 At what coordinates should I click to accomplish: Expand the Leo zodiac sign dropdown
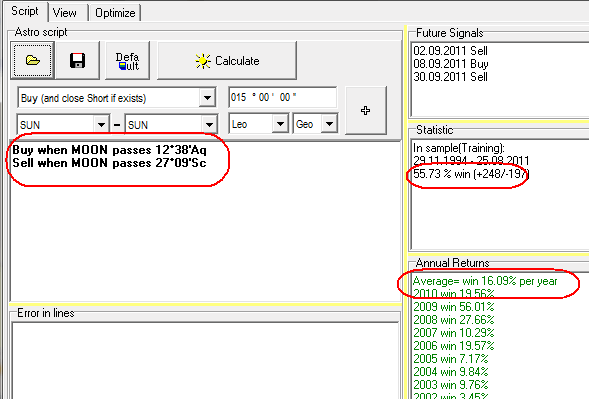click(280, 124)
